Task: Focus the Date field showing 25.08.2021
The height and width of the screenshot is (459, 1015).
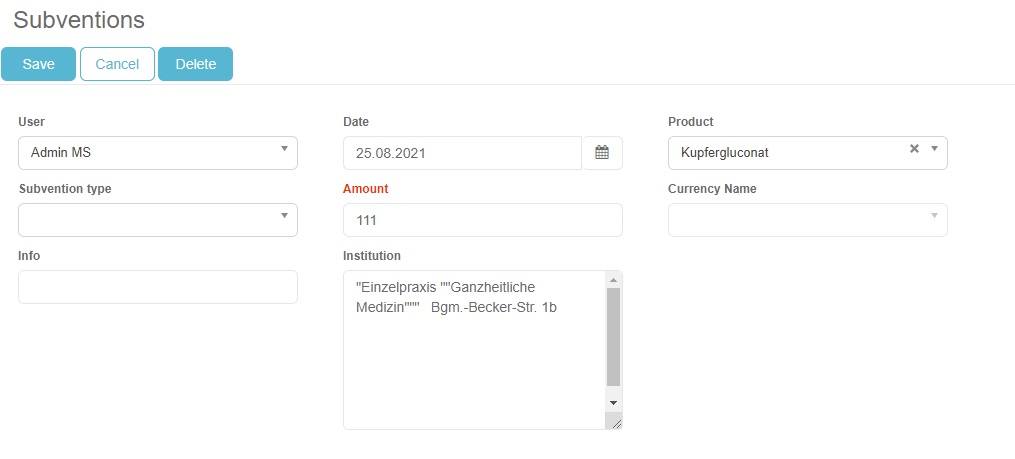Action: (x=462, y=153)
